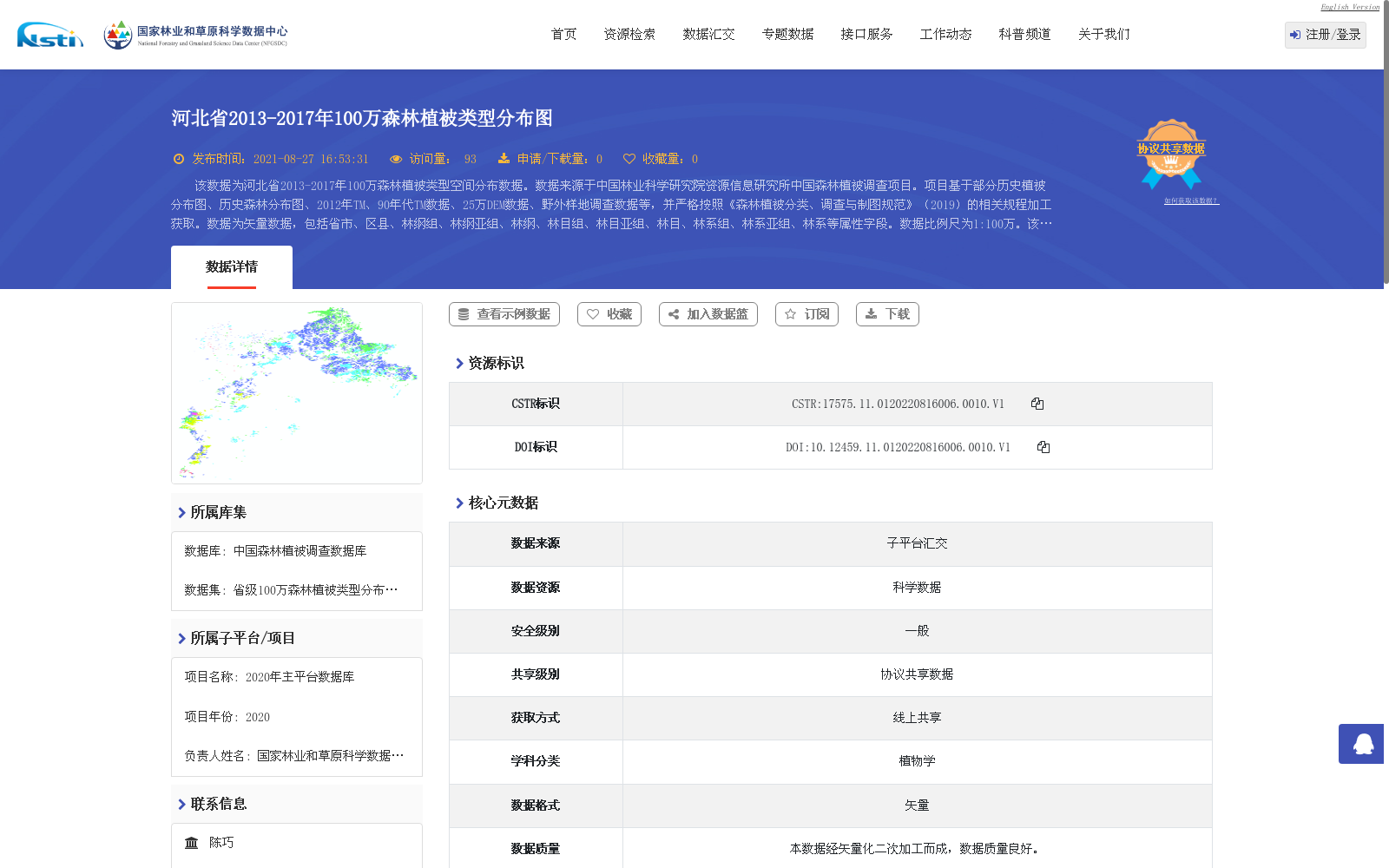Switch to English Version link
The width and height of the screenshot is (1389, 868).
click(x=1350, y=7)
